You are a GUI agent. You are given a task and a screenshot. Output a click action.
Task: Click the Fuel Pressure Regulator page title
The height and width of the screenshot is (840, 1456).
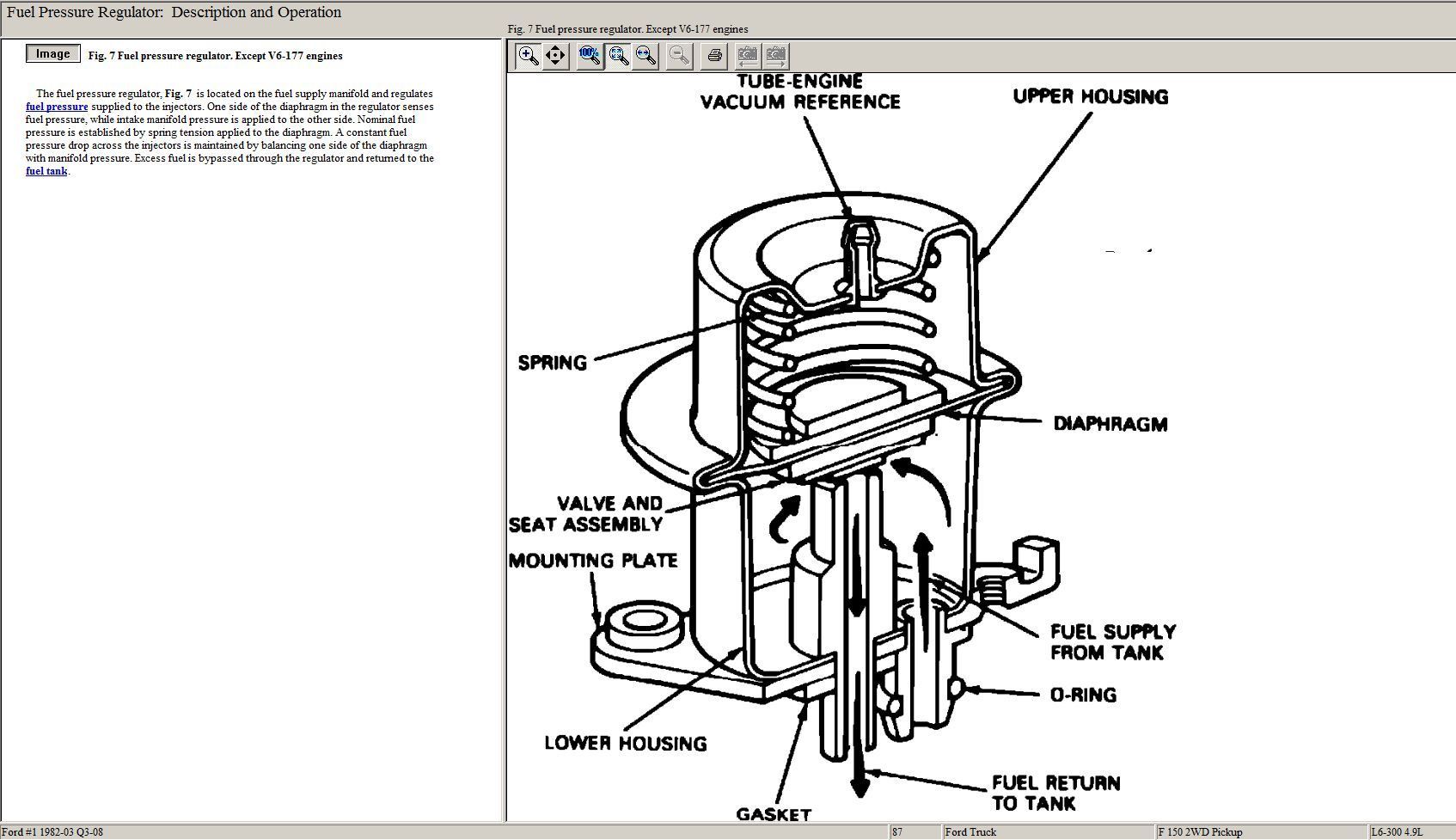174,13
